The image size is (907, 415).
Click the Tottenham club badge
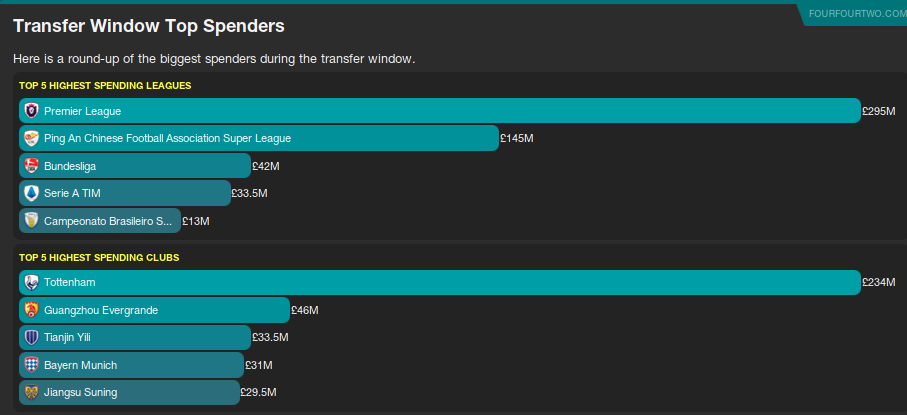click(x=31, y=283)
